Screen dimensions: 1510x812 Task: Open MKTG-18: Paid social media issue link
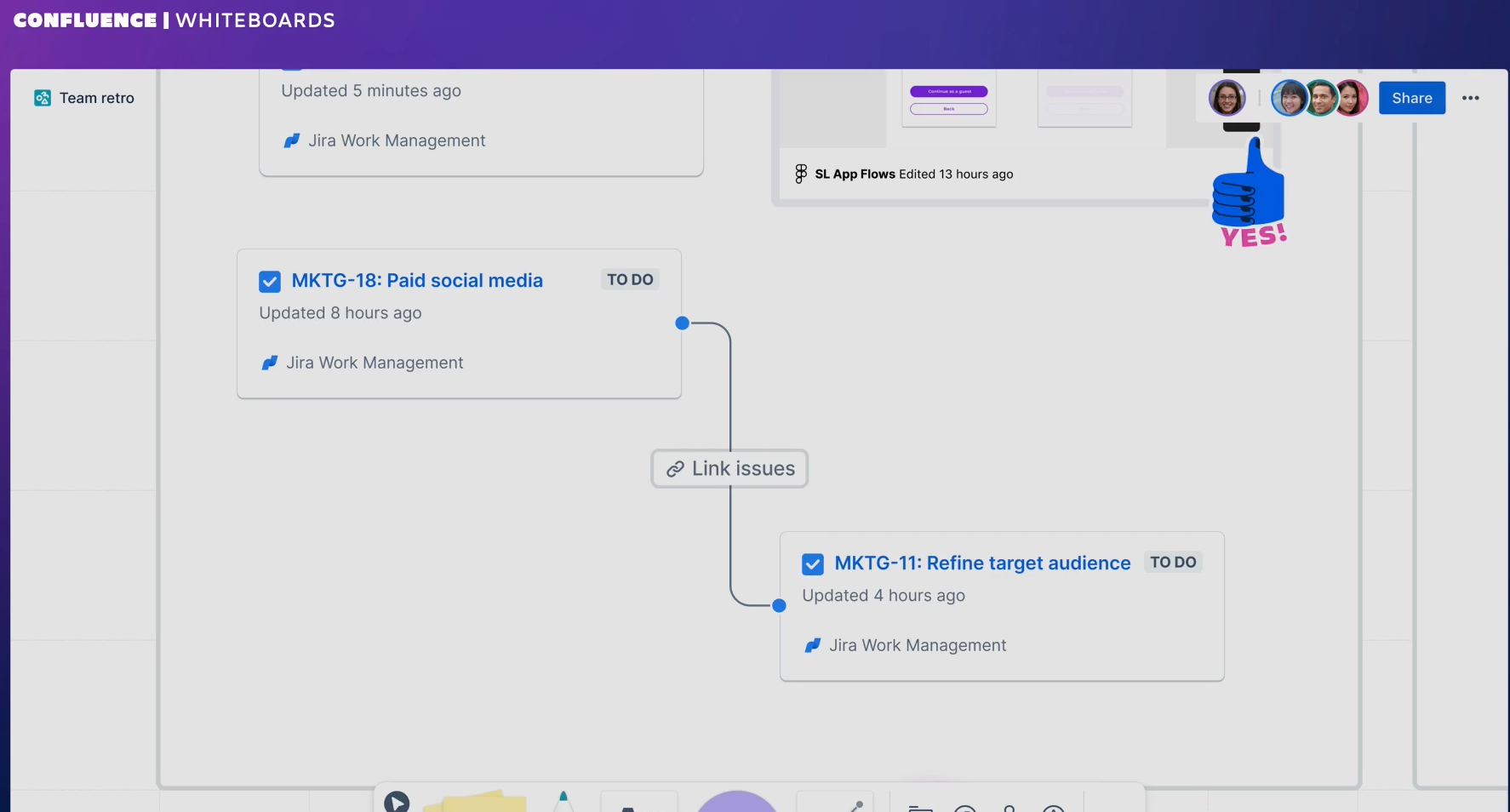tap(416, 280)
